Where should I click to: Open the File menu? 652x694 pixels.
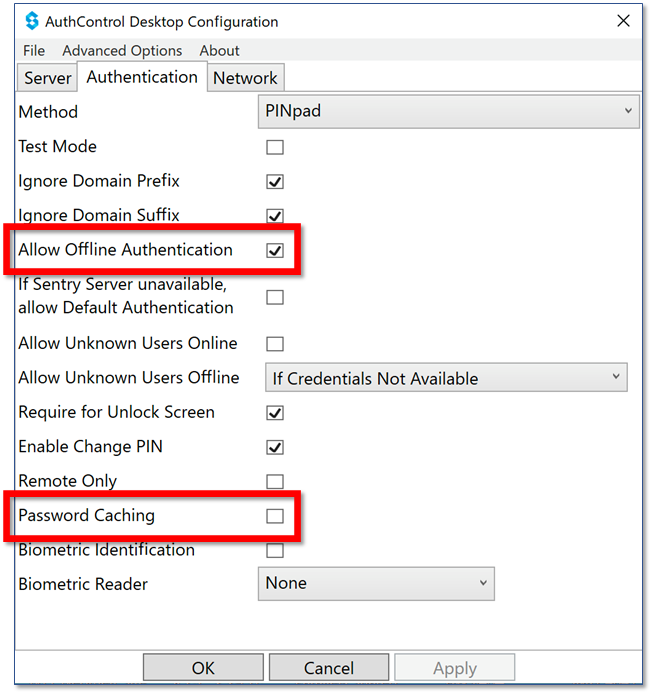34,50
